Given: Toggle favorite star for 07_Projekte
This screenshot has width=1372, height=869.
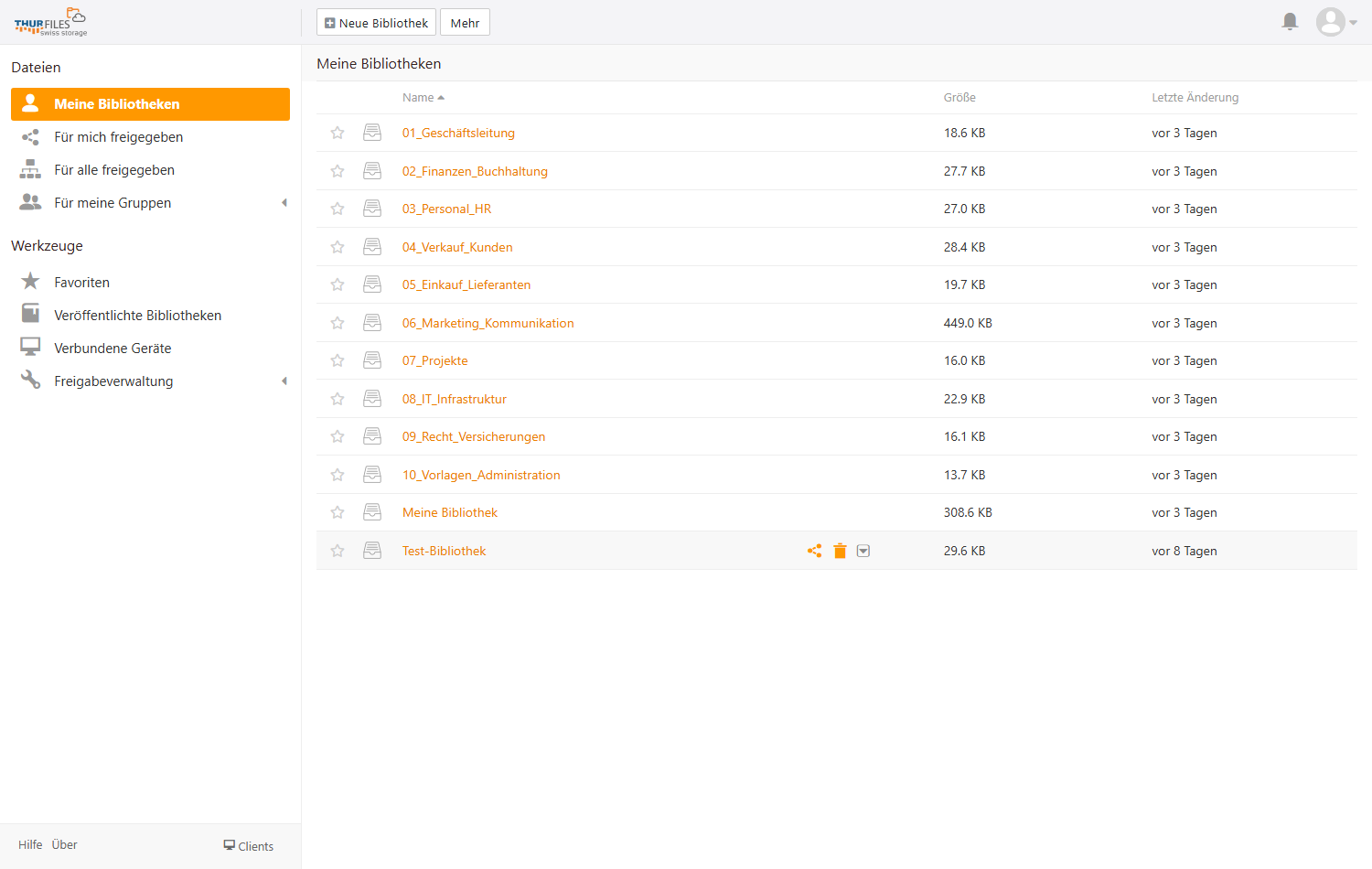Looking at the screenshot, I should click(338, 360).
